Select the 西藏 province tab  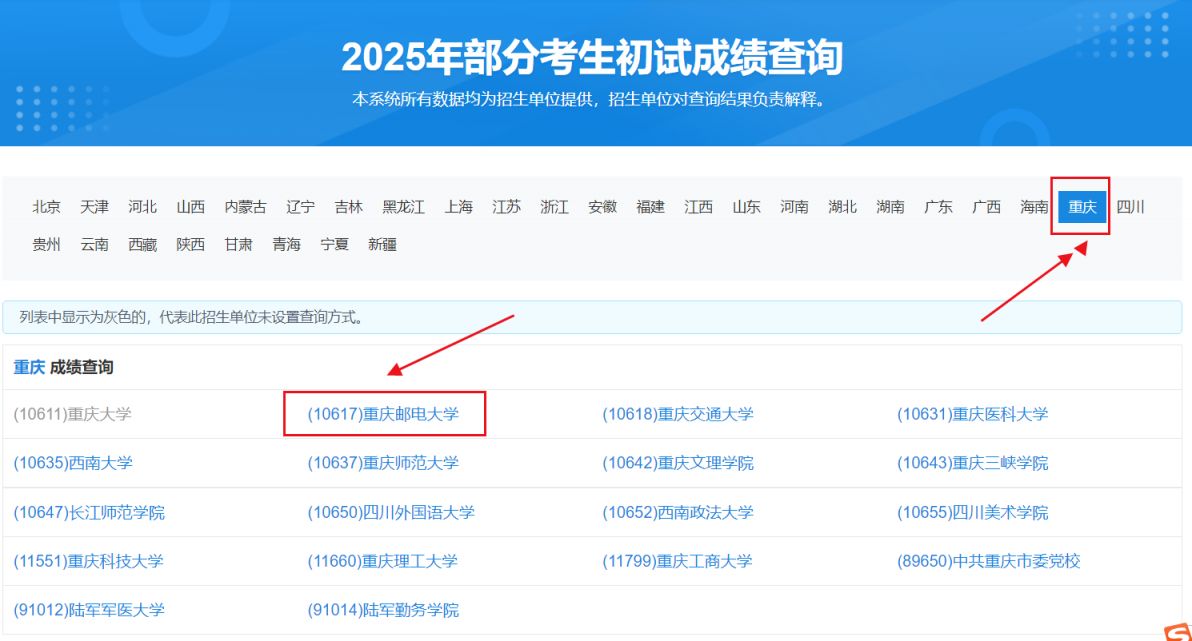[142, 244]
